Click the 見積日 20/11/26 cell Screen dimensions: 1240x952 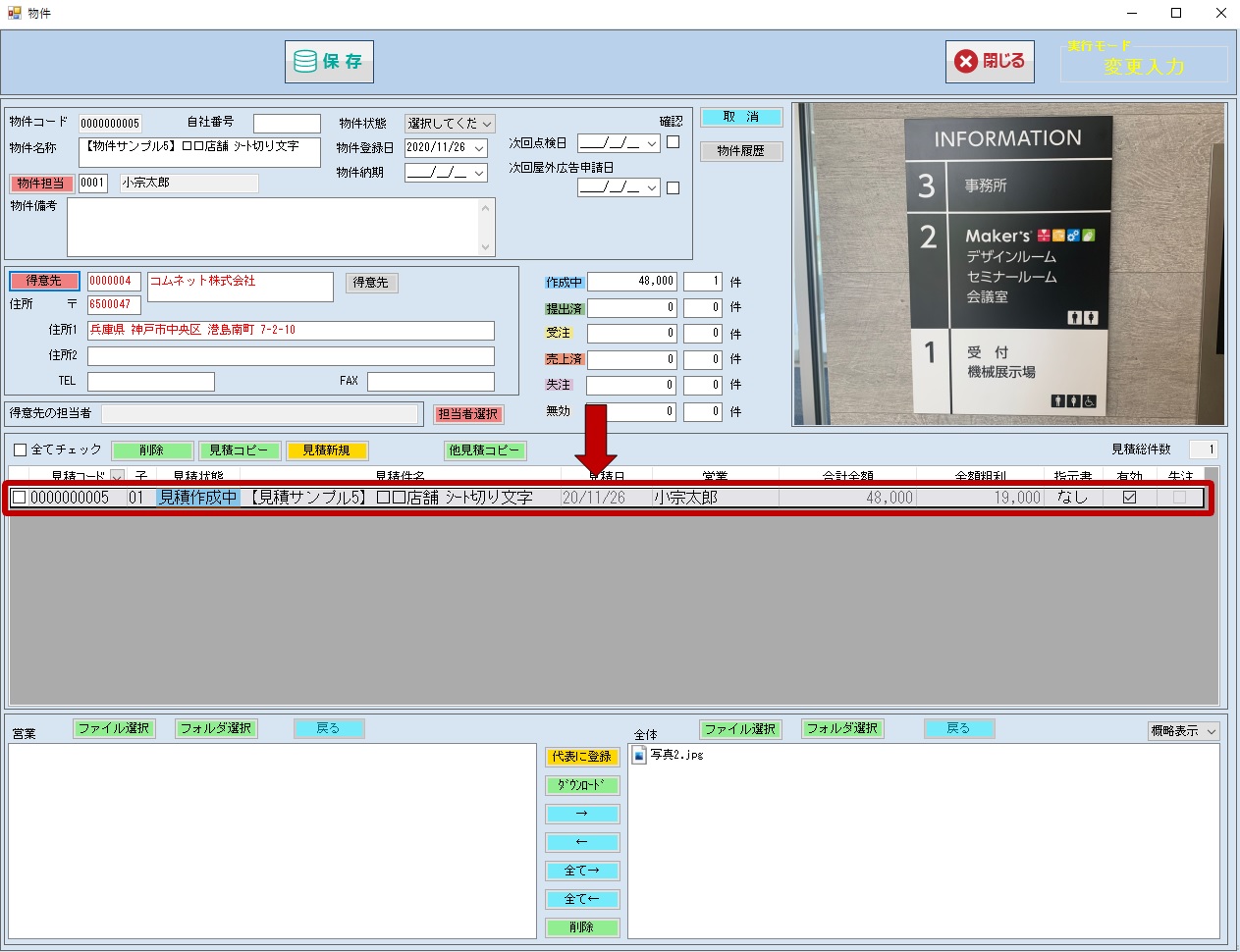(x=606, y=498)
